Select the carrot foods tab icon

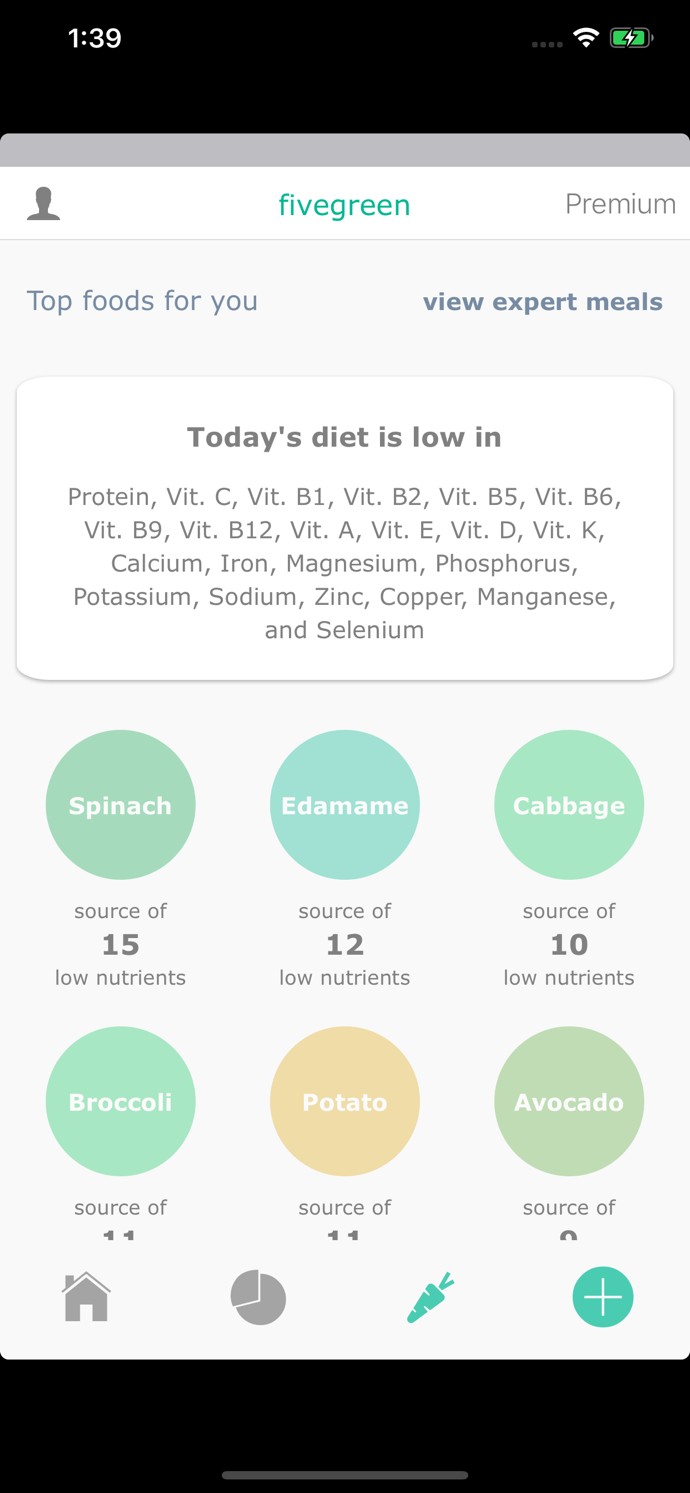431,1297
